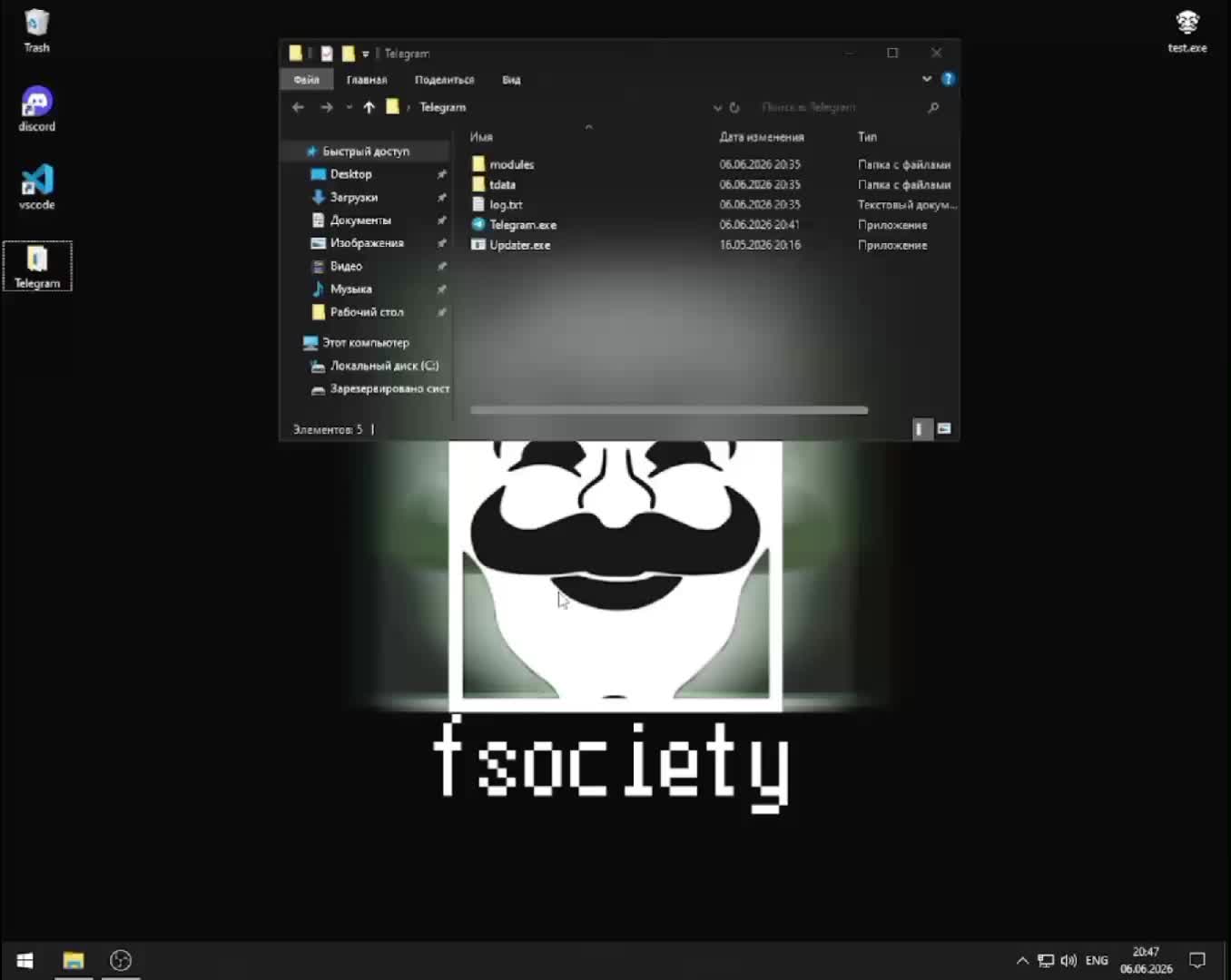
Task: Click the breadcrumb chevron before Telegram
Action: 409,107
